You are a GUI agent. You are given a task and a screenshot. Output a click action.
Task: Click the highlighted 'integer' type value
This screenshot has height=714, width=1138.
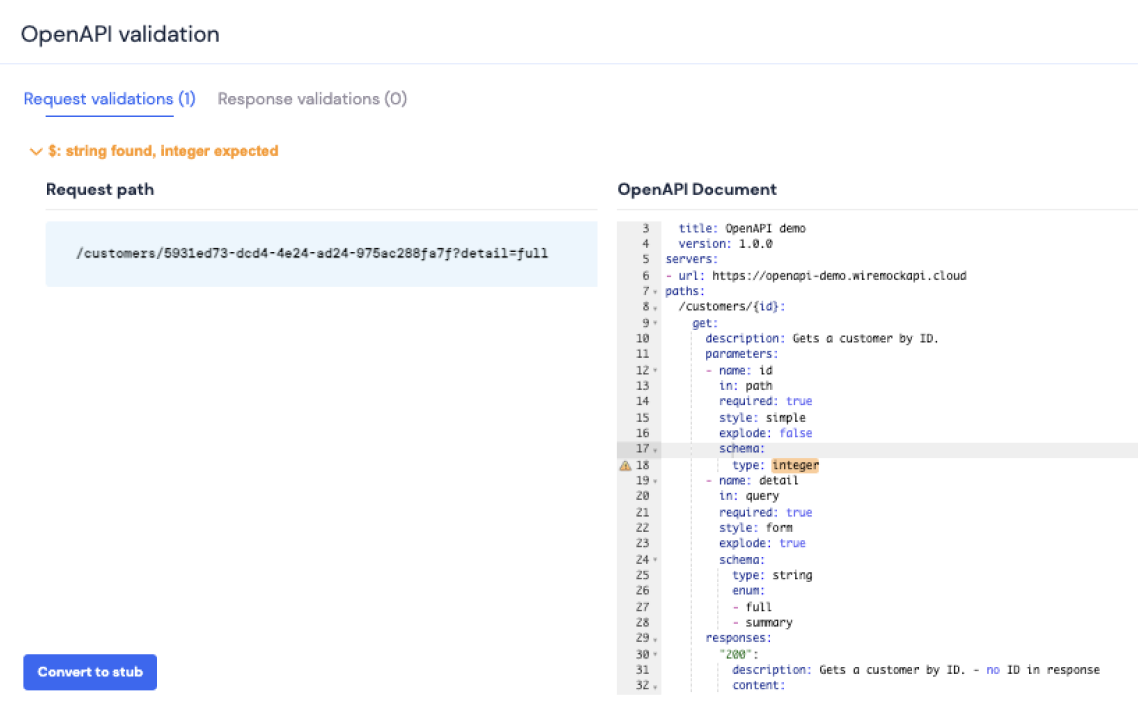795,465
